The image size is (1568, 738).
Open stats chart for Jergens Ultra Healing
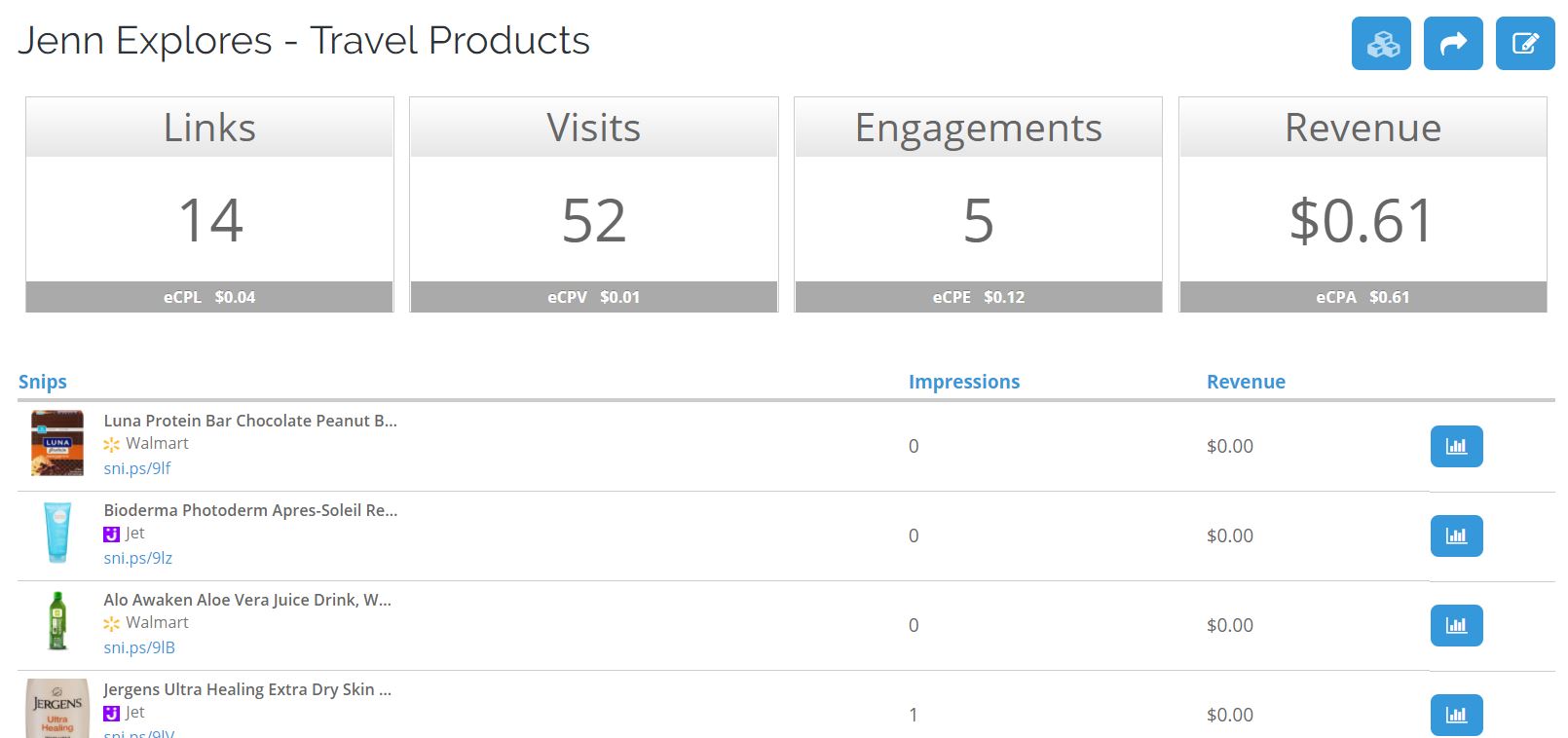coord(1456,715)
